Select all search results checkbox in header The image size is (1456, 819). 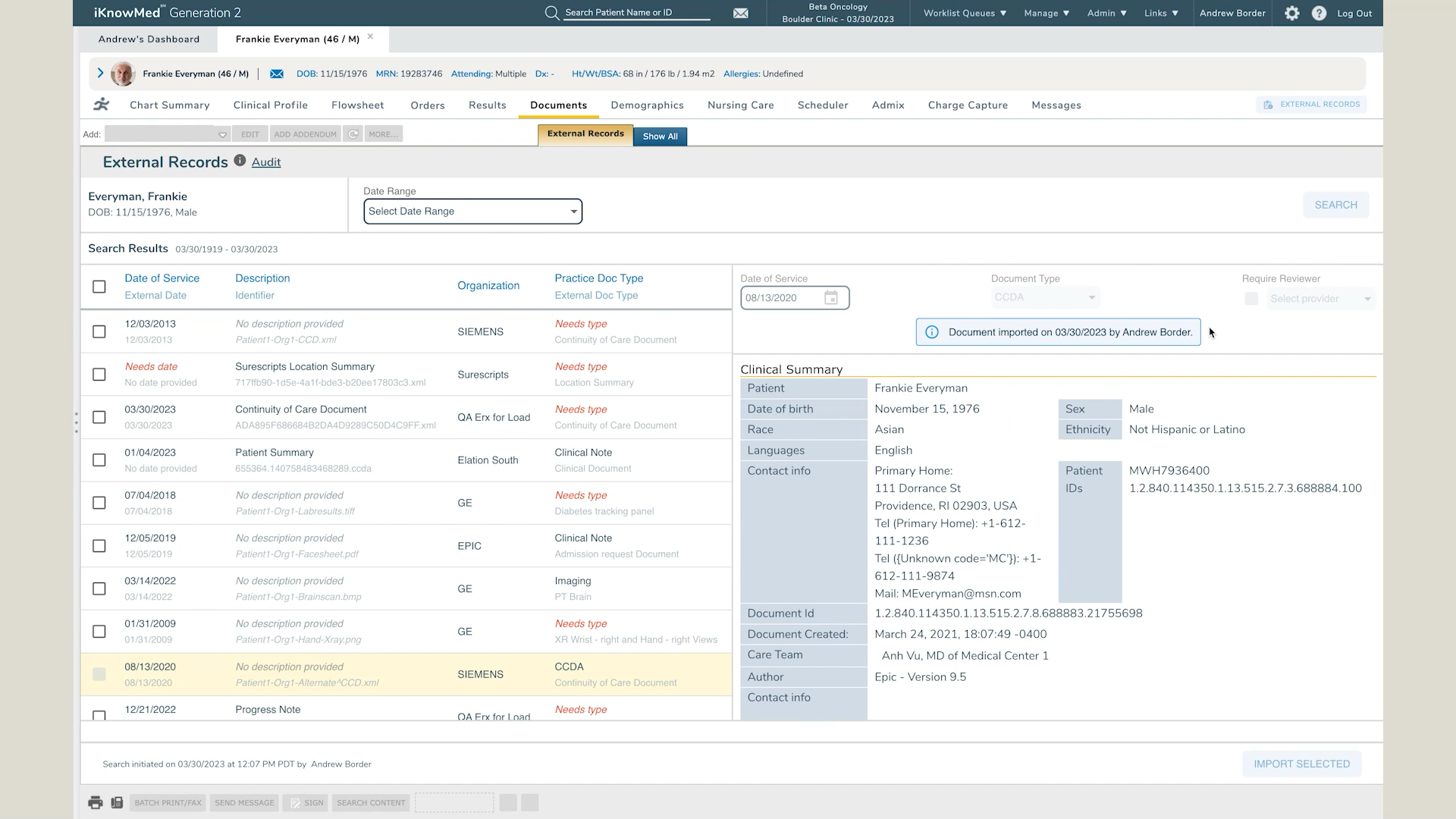[x=99, y=287]
